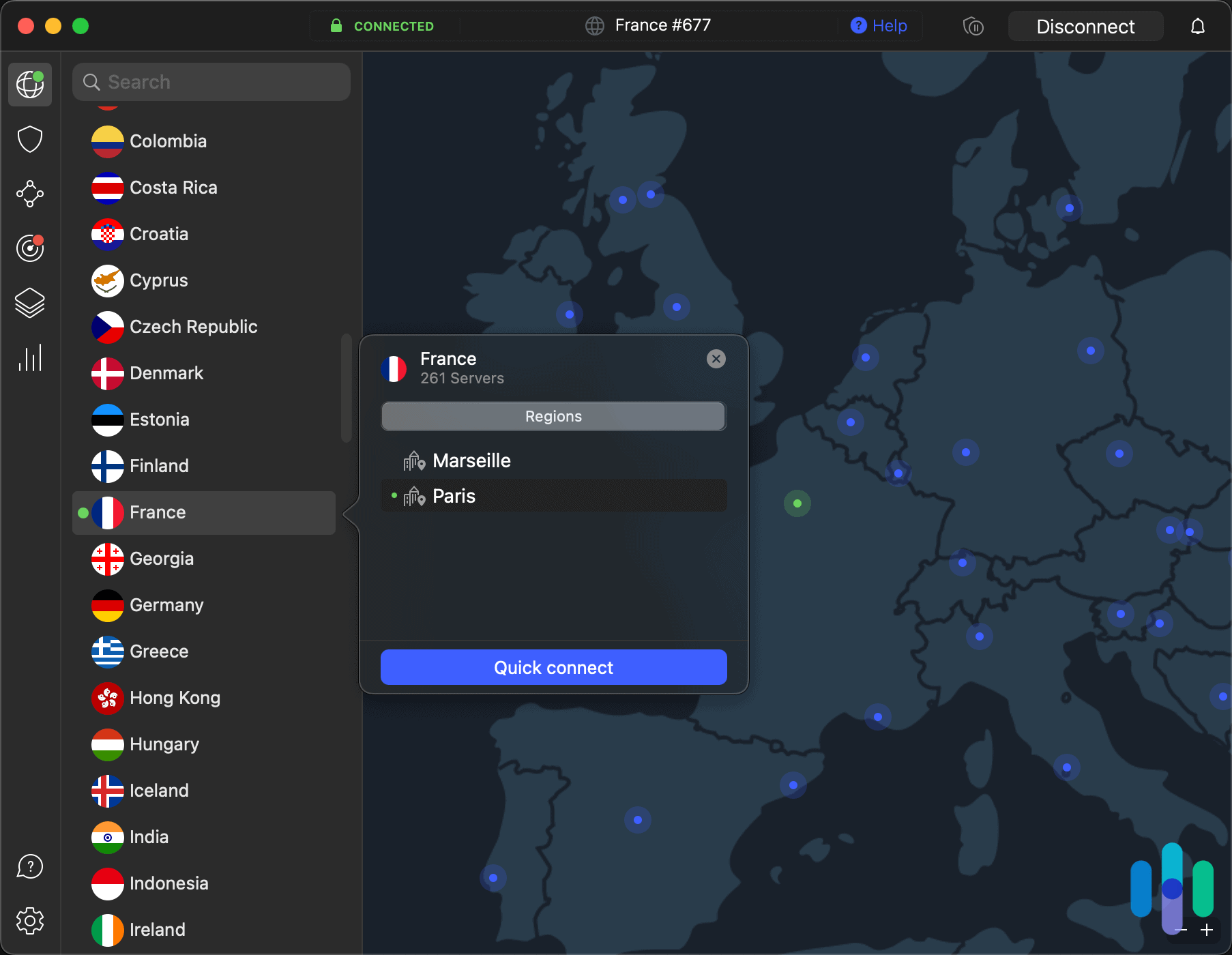Open the Regions selector for France
The image size is (1232, 955).
click(553, 416)
